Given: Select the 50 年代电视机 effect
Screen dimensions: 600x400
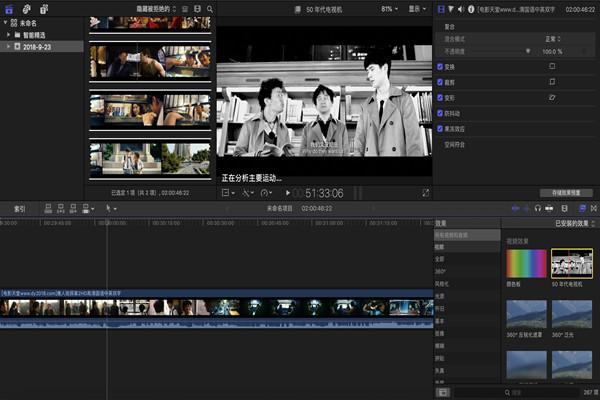Looking at the screenshot, I should click(x=572, y=263).
